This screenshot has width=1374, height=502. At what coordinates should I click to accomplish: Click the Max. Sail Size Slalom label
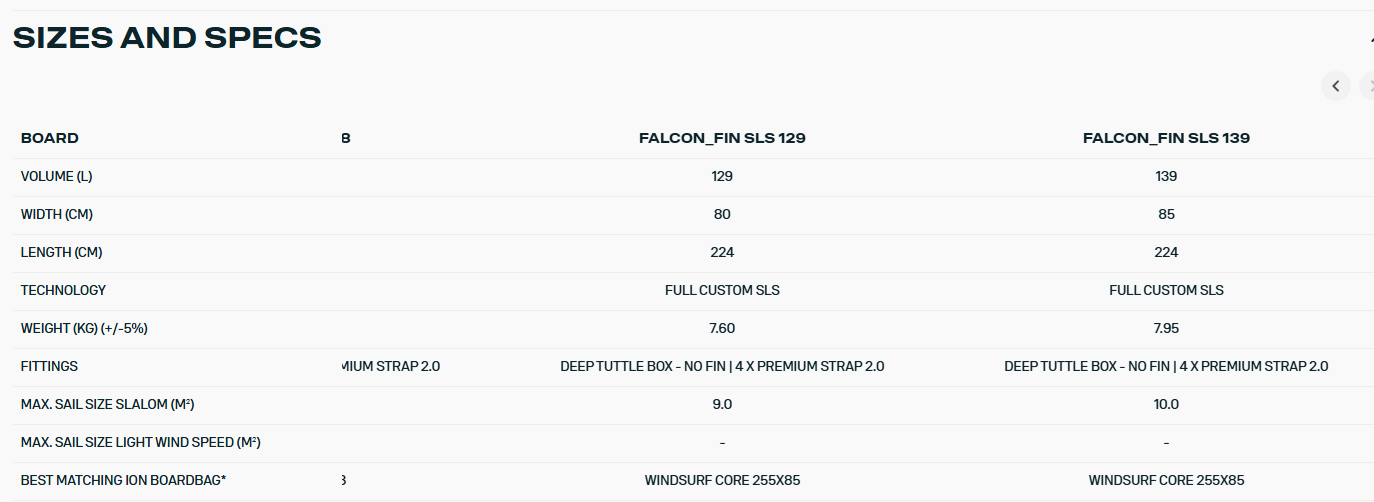point(107,405)
